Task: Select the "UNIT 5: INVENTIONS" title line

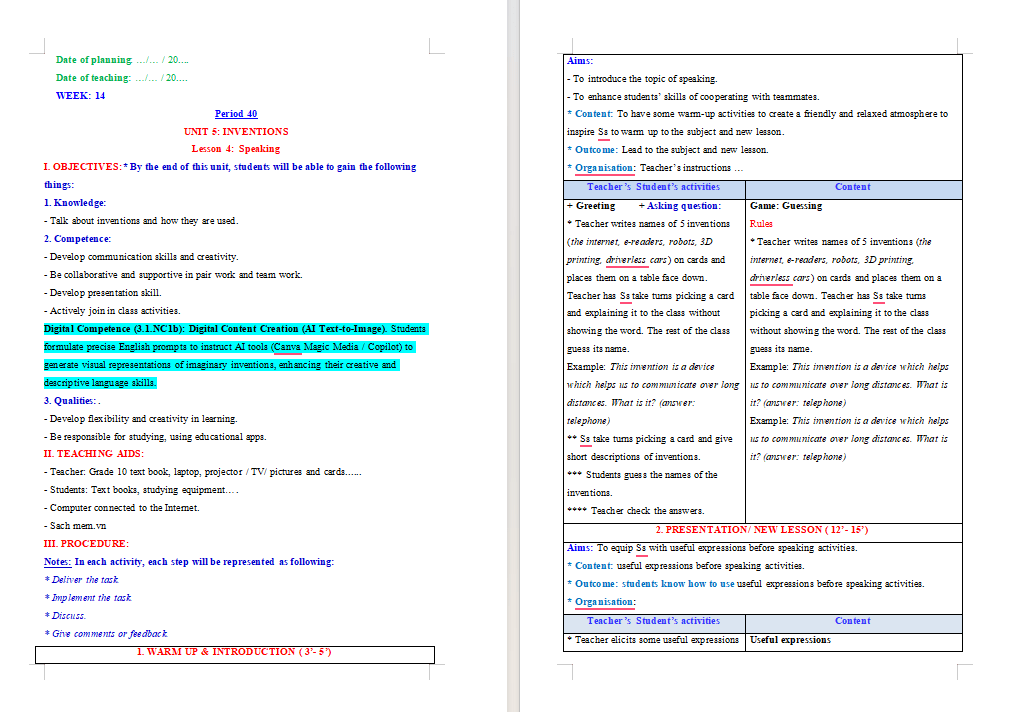Action: (236, 132)
